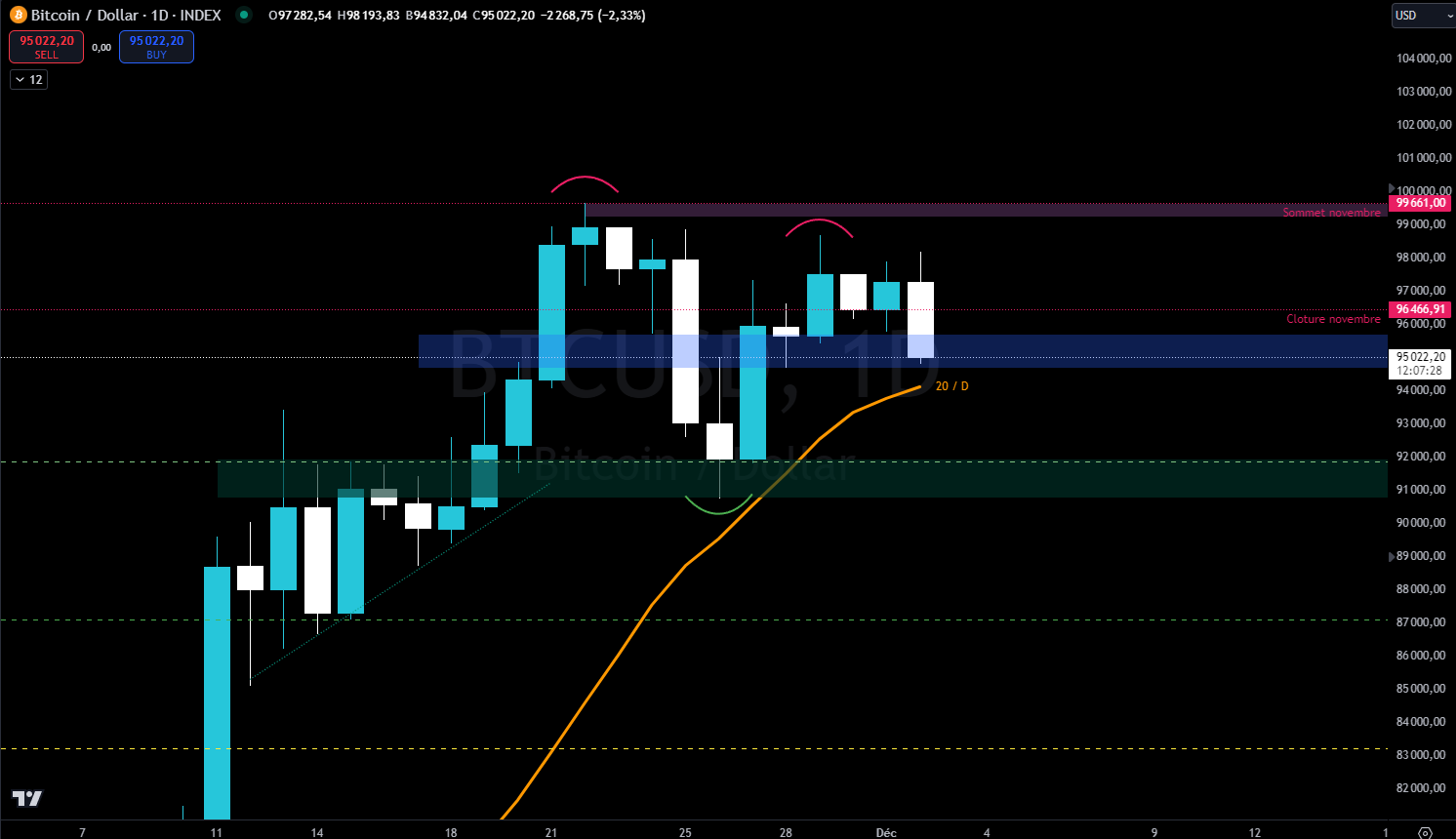Click the red 95022,20 SELL button
The height and width of the screenshot is (839, 1456).
coord(46,46)
